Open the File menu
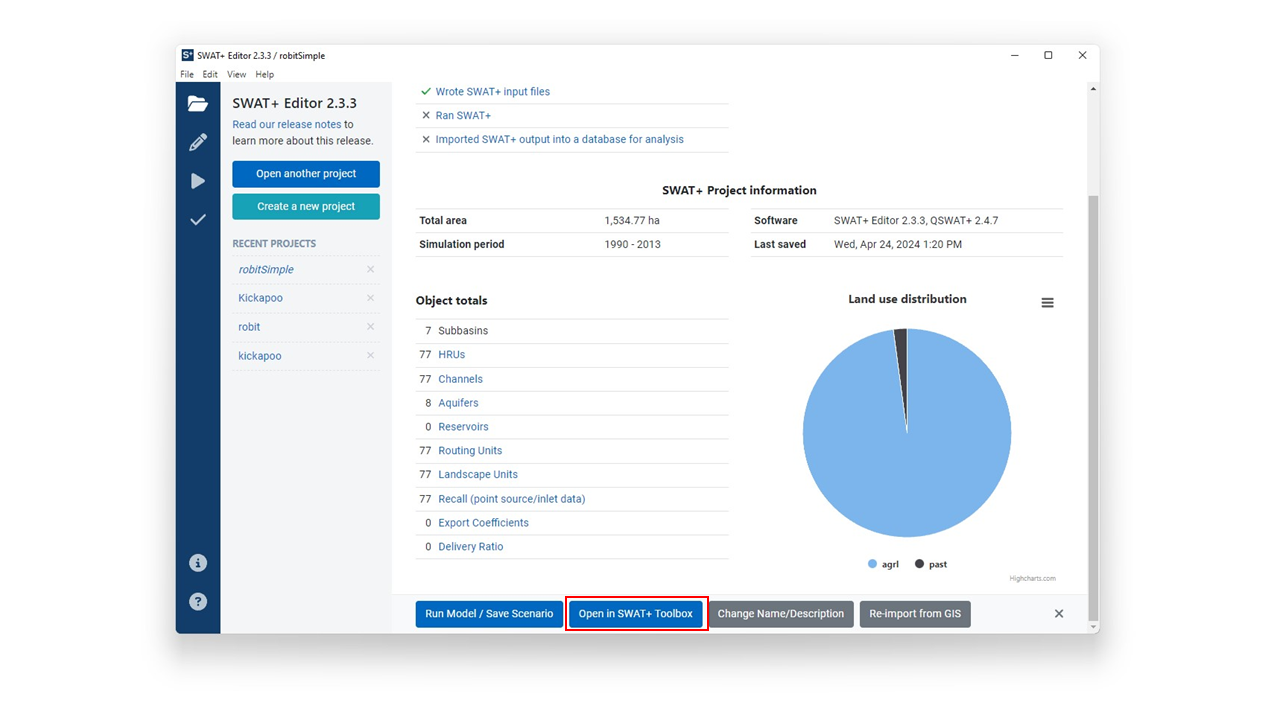This screenshot has height=720, width=1280. click(x=187, y=75)
